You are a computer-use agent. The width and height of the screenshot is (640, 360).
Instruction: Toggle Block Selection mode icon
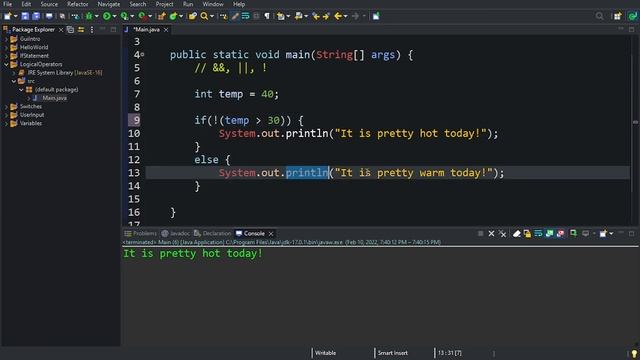click(x=256, y=16)
